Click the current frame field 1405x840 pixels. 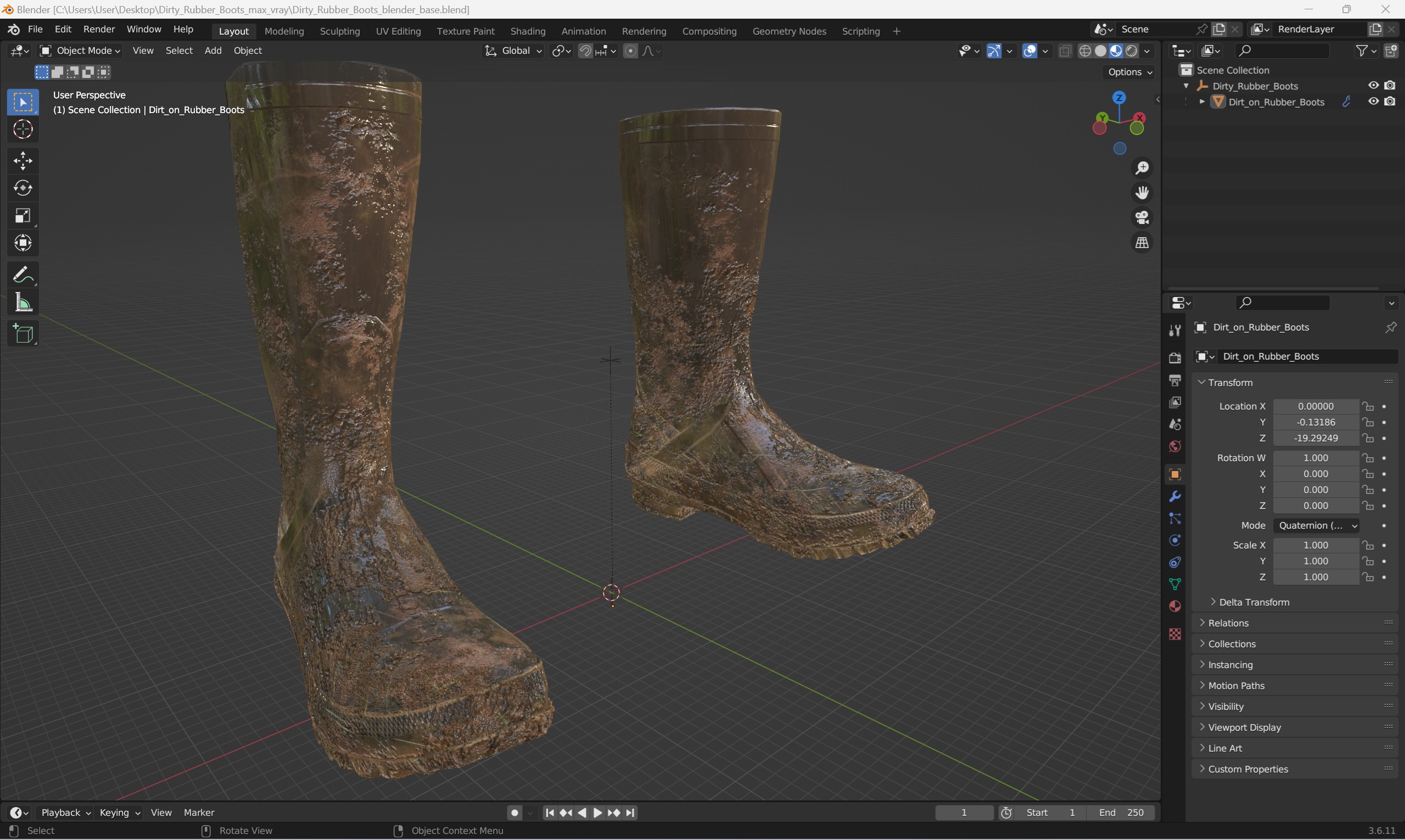(964, 813)
